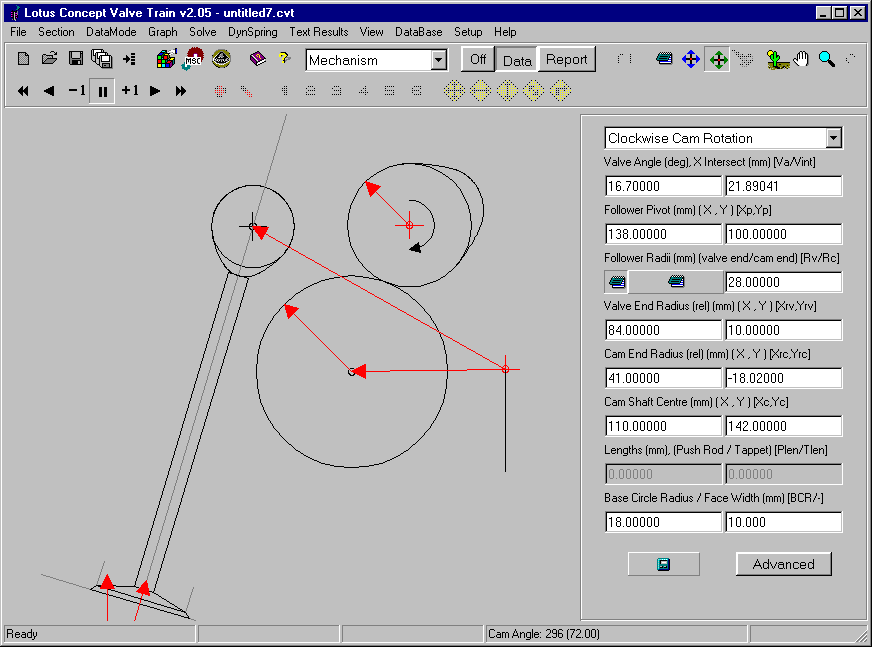872x647 pixels.
Task: Edit Base Circle Radius field 18.00000
Action: coord(663,522)
